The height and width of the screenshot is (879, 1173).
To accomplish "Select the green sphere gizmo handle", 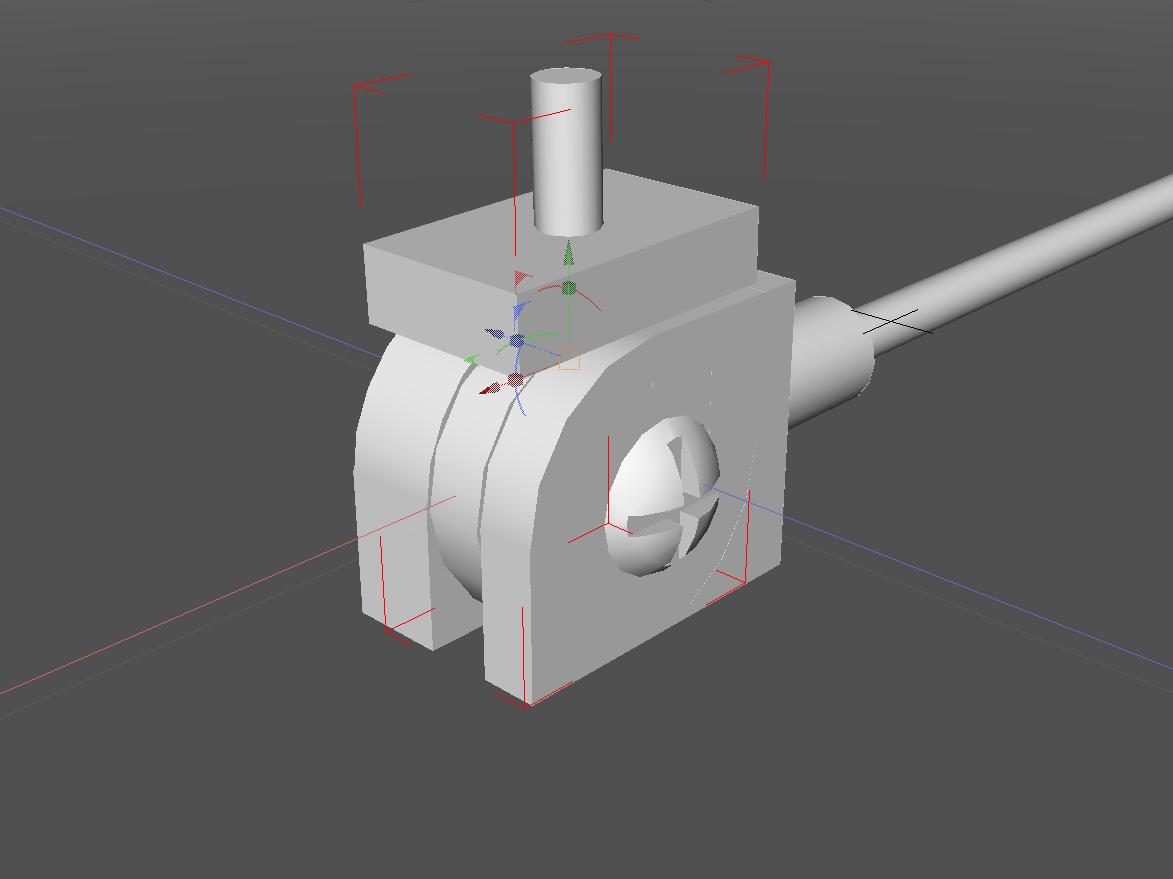I will tap(569, 289).
